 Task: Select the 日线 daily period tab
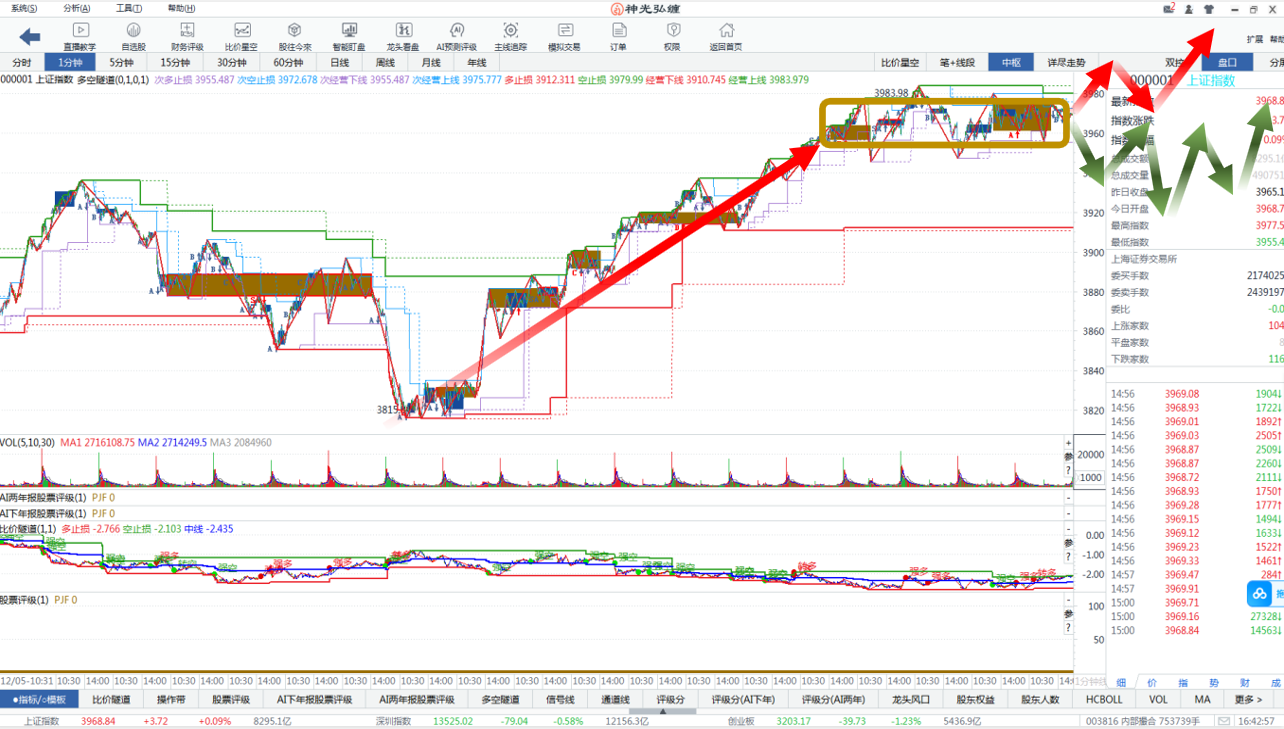[x=340, y=62]
